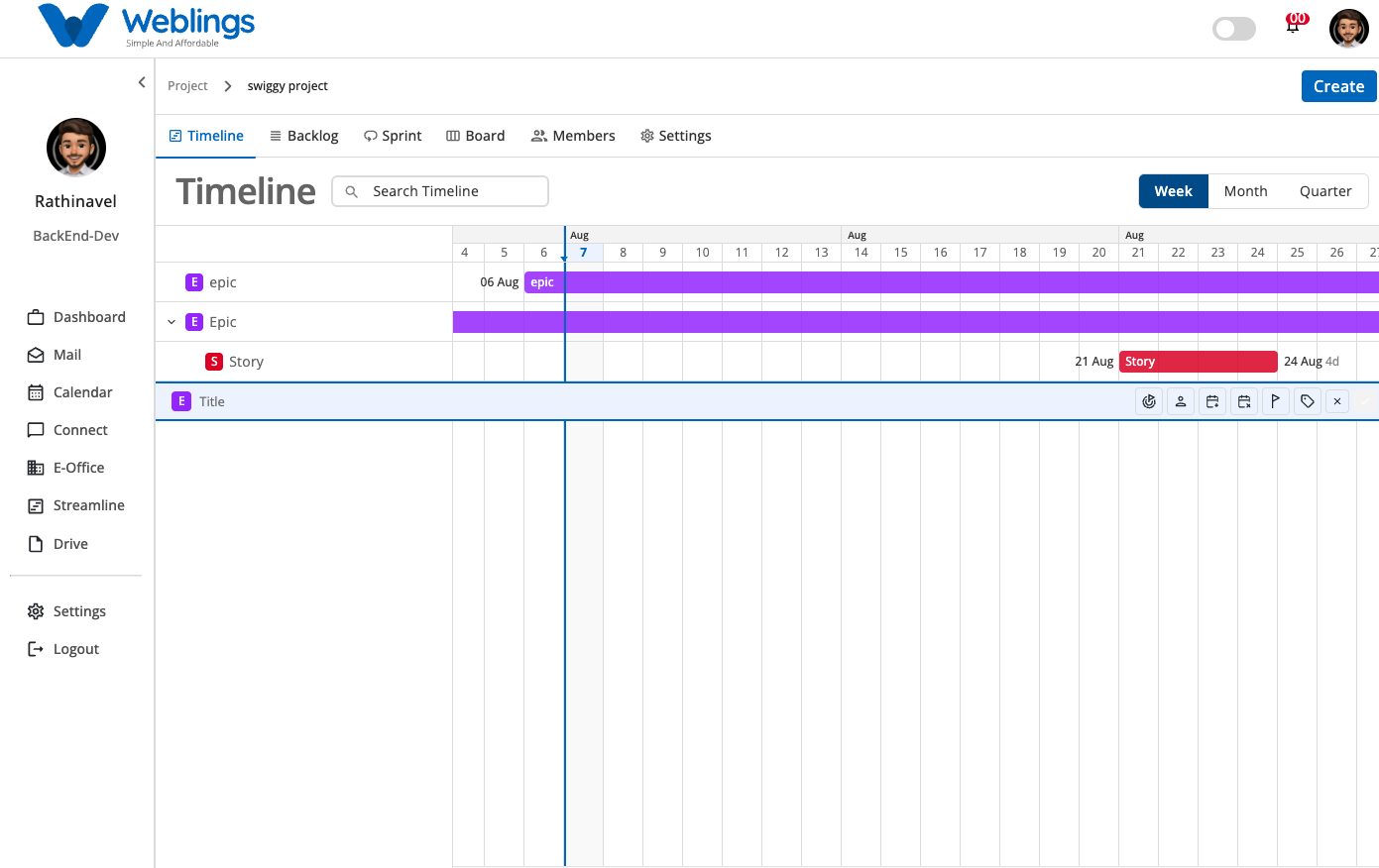Viewport: 1379px width, 868px height.
Task: Click the red S story type icon
Action: click(214, 362)
